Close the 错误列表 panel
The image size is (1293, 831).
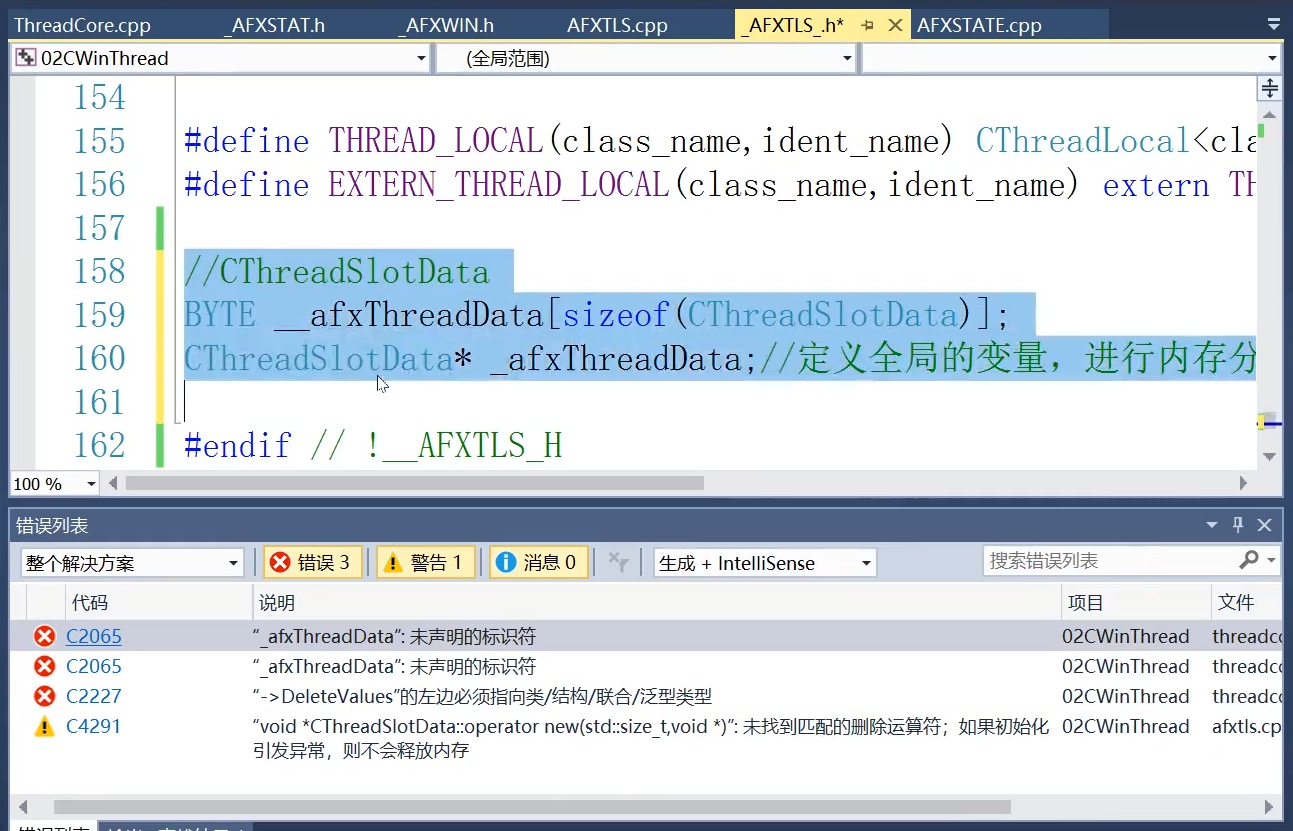click(x=1264, y=525)
